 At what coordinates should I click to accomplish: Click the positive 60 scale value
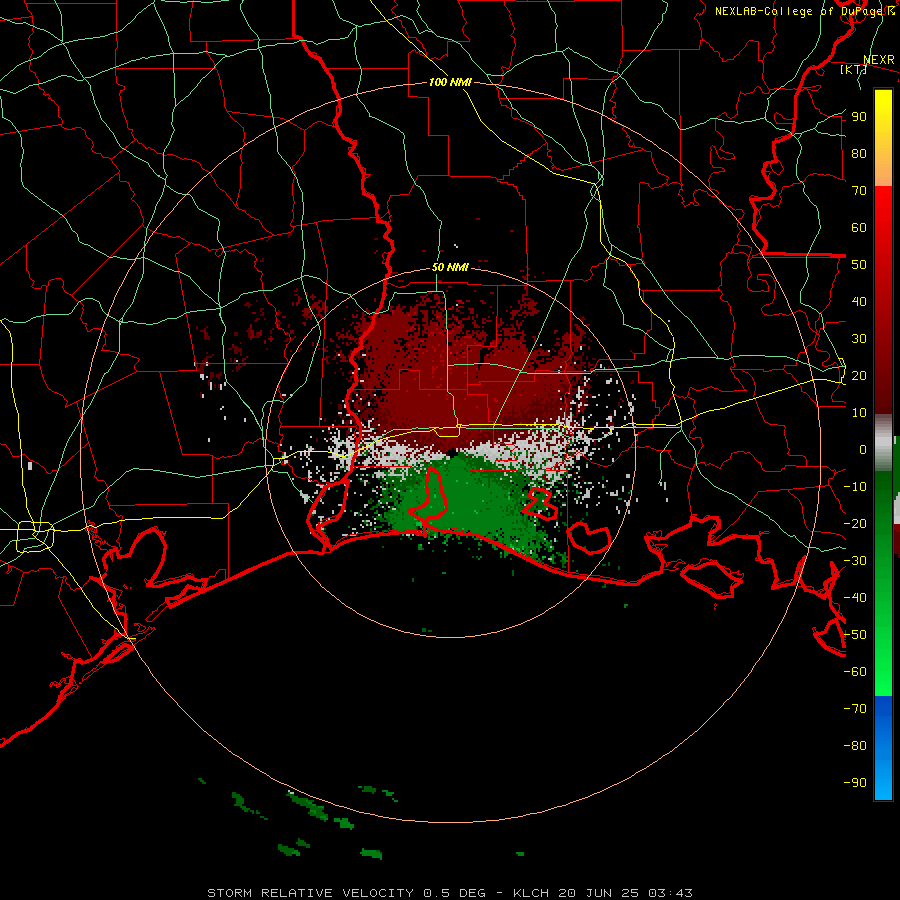pos(859,228)
